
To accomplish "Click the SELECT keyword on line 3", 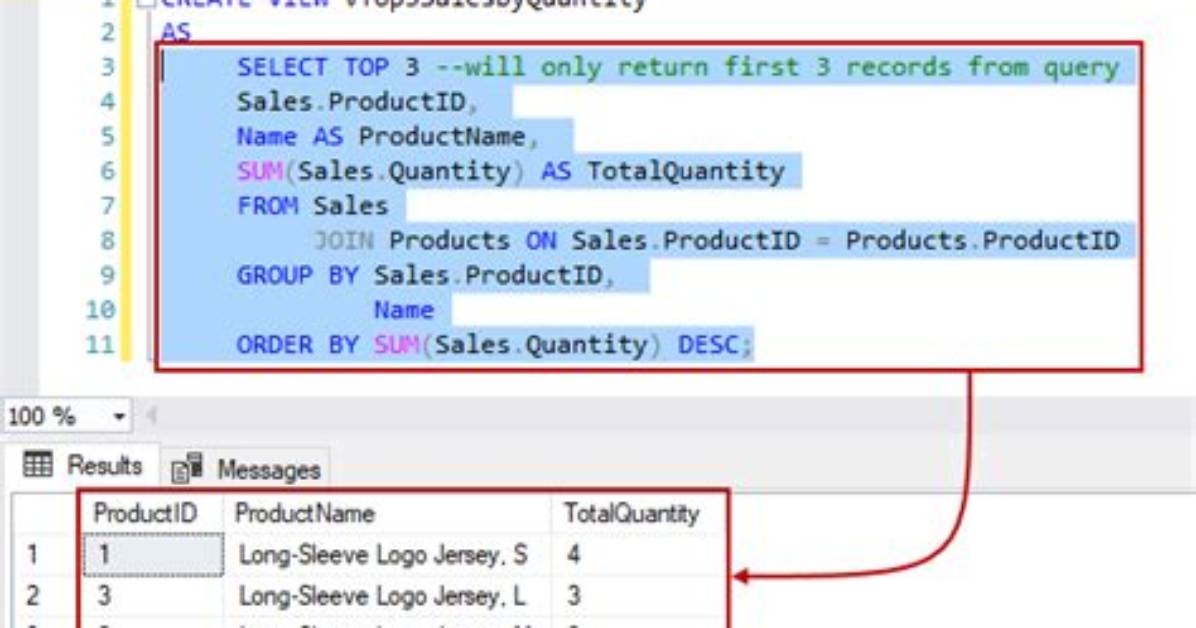I will [282, 67].
